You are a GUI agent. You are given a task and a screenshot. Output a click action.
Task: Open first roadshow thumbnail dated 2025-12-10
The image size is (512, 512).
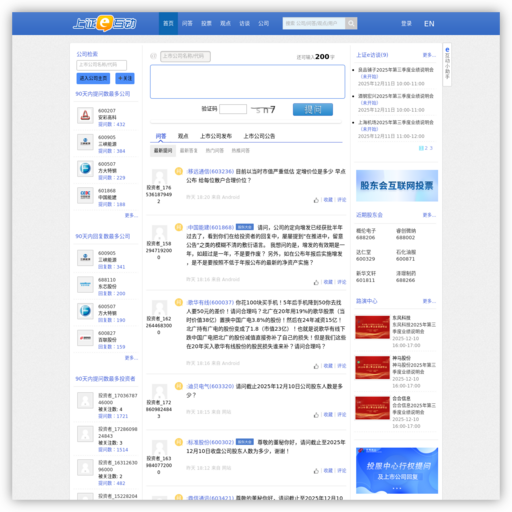point(372,327)
